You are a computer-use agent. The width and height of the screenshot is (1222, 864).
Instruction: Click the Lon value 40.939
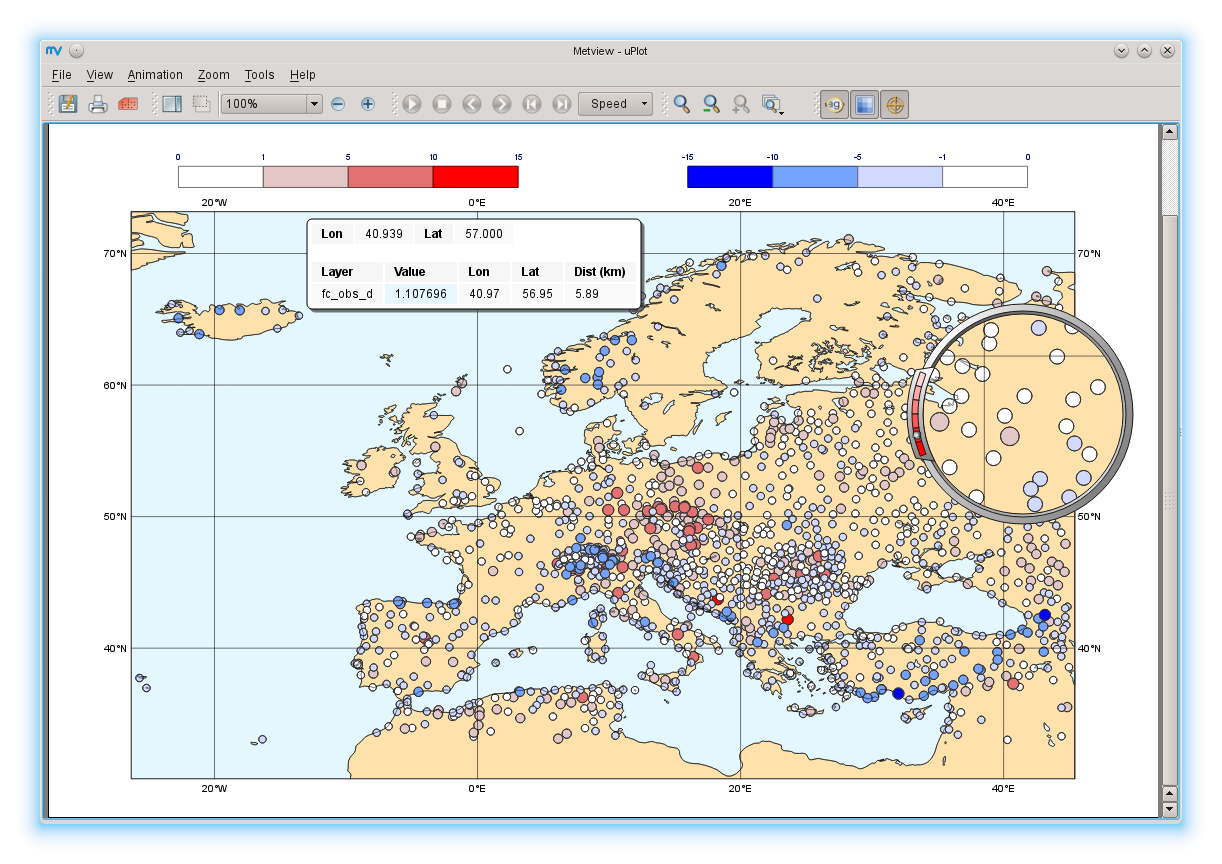(384, 234)
